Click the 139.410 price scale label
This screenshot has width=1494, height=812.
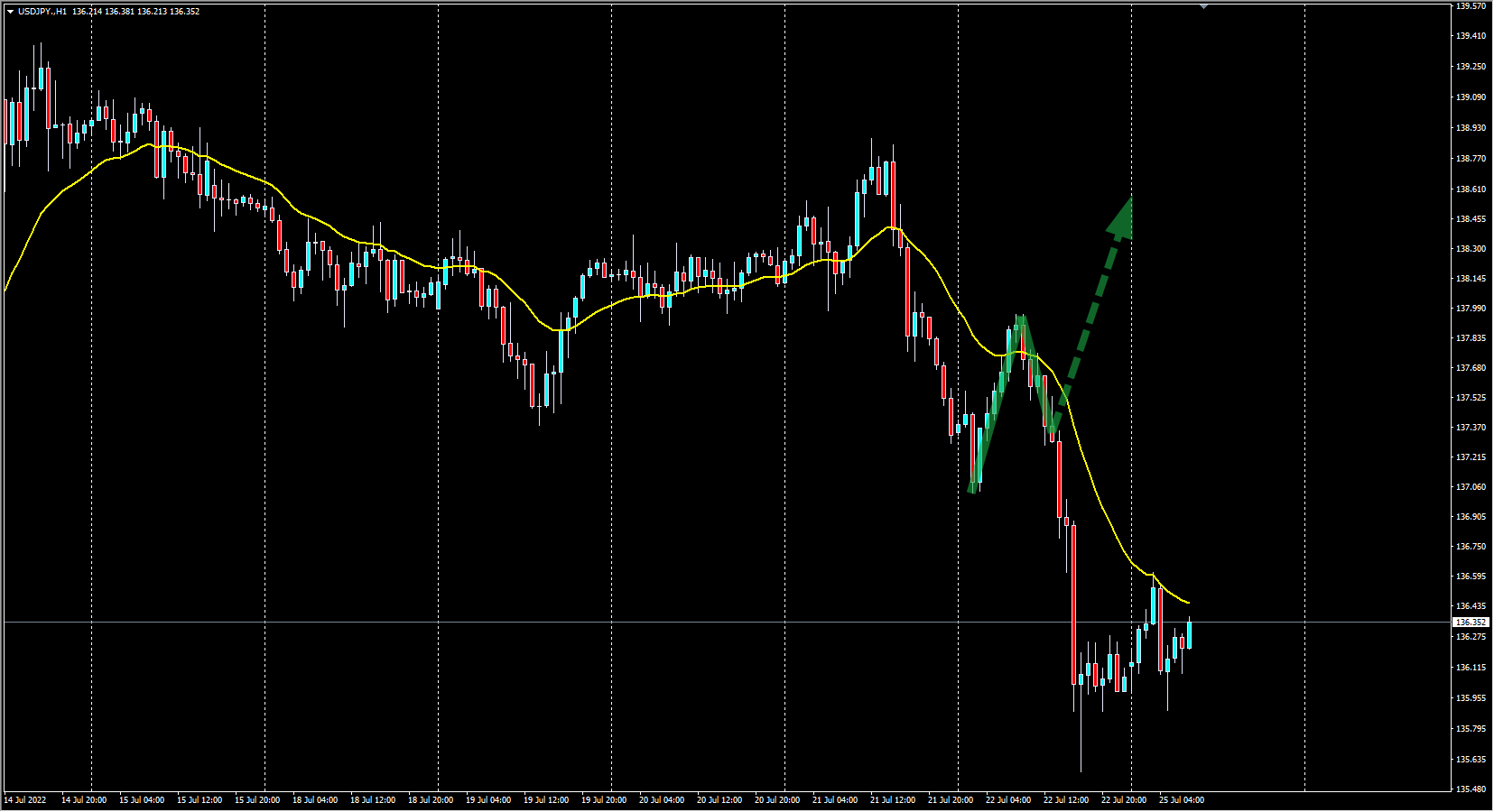tap(1471, 36)
